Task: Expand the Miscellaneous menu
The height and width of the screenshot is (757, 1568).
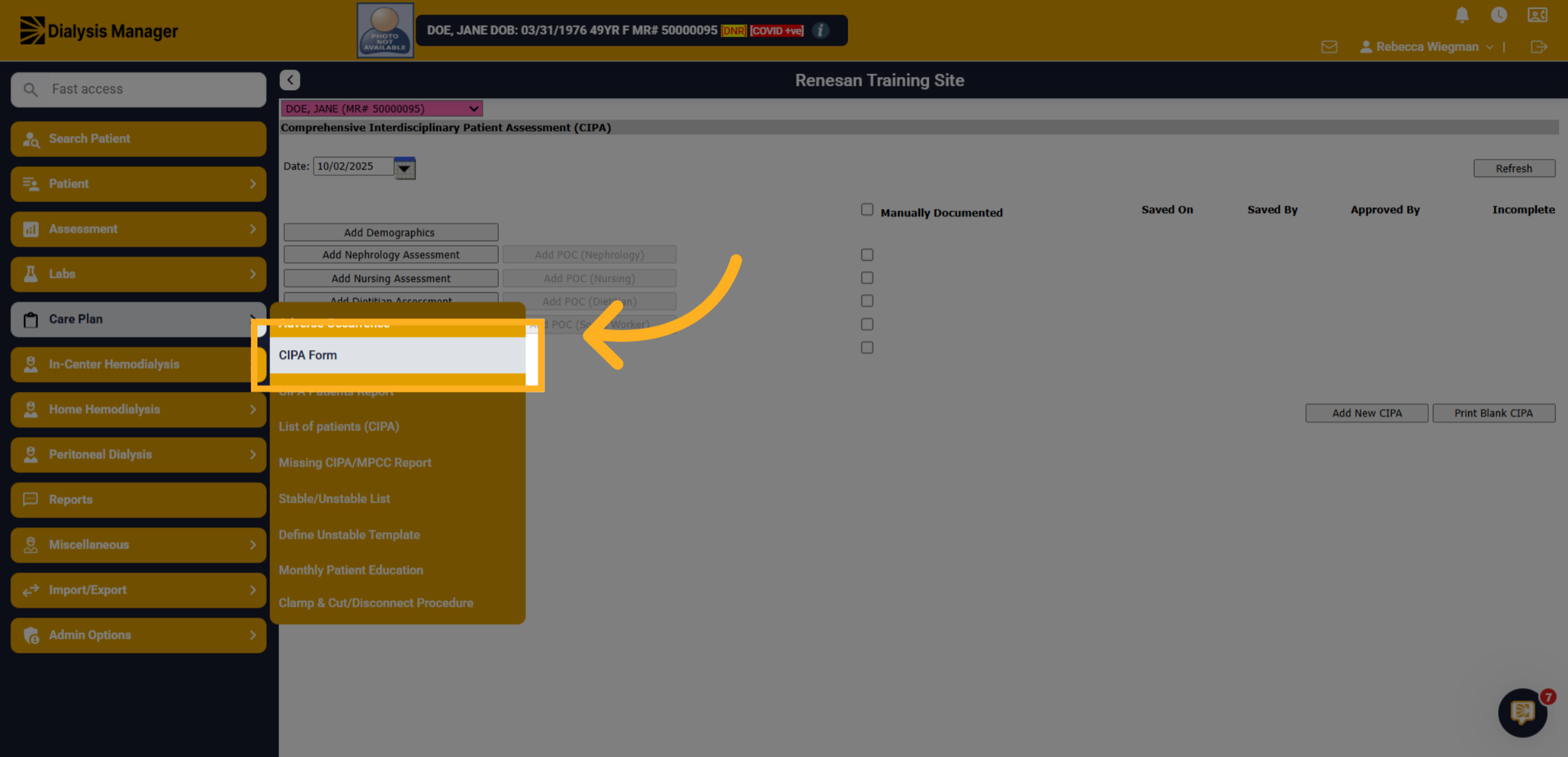Action: [x=139, y=544]
